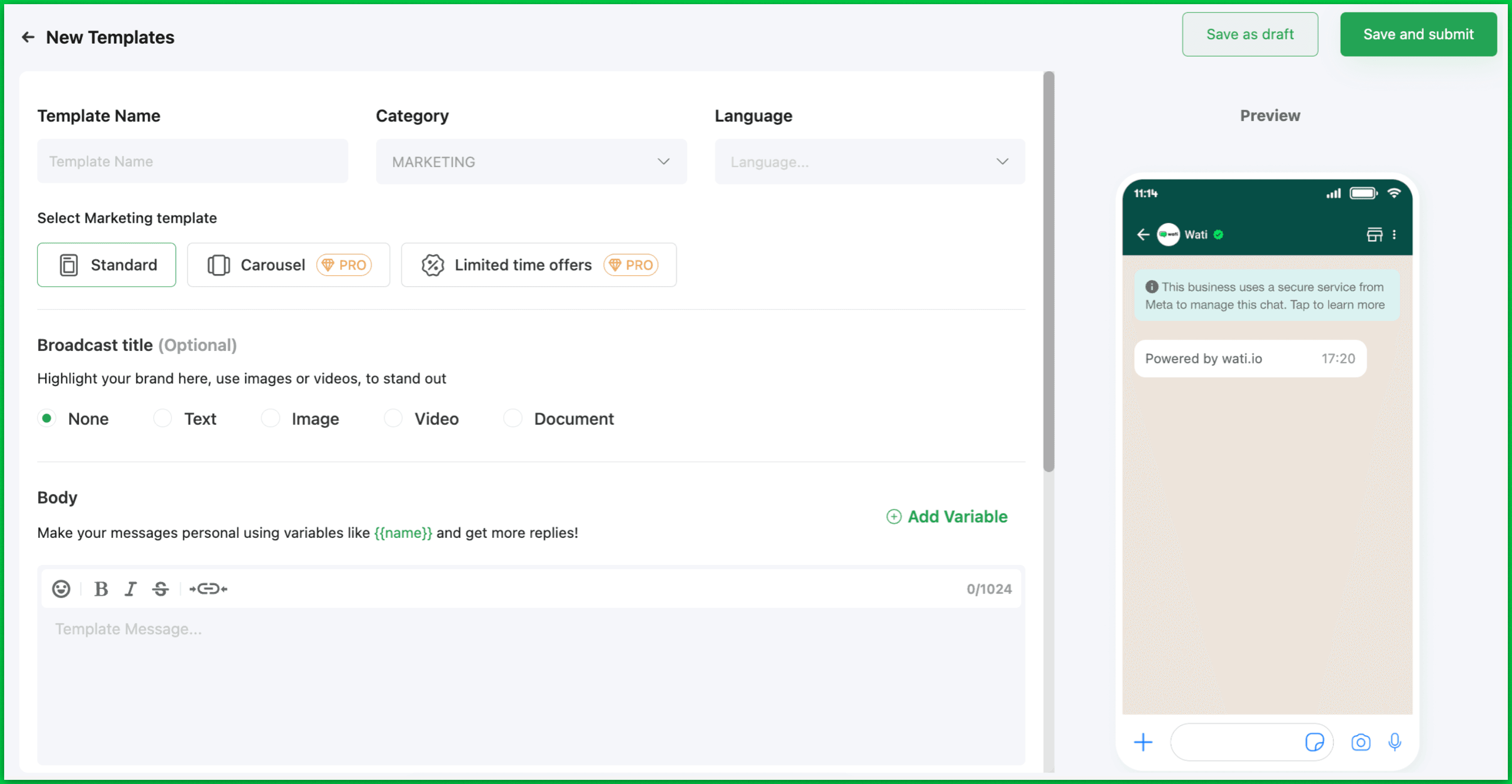
Task: Apply italic formatting in the body editor
Action: tap(130, 589)
